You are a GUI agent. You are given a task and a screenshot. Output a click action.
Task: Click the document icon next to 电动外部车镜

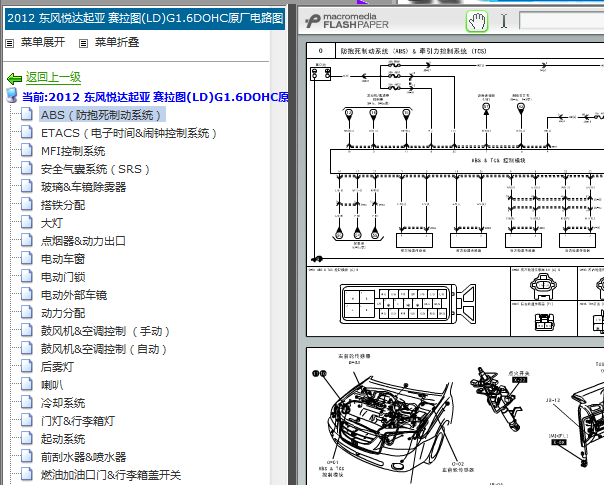(27, 294)
